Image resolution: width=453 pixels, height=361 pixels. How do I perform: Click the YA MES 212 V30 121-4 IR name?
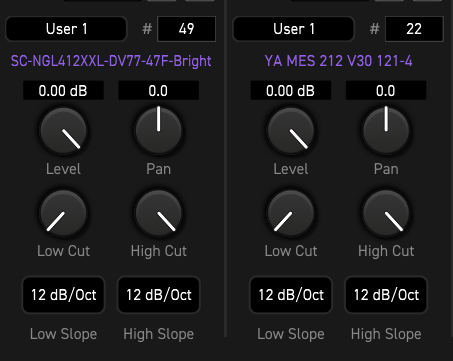pos(338,61)
